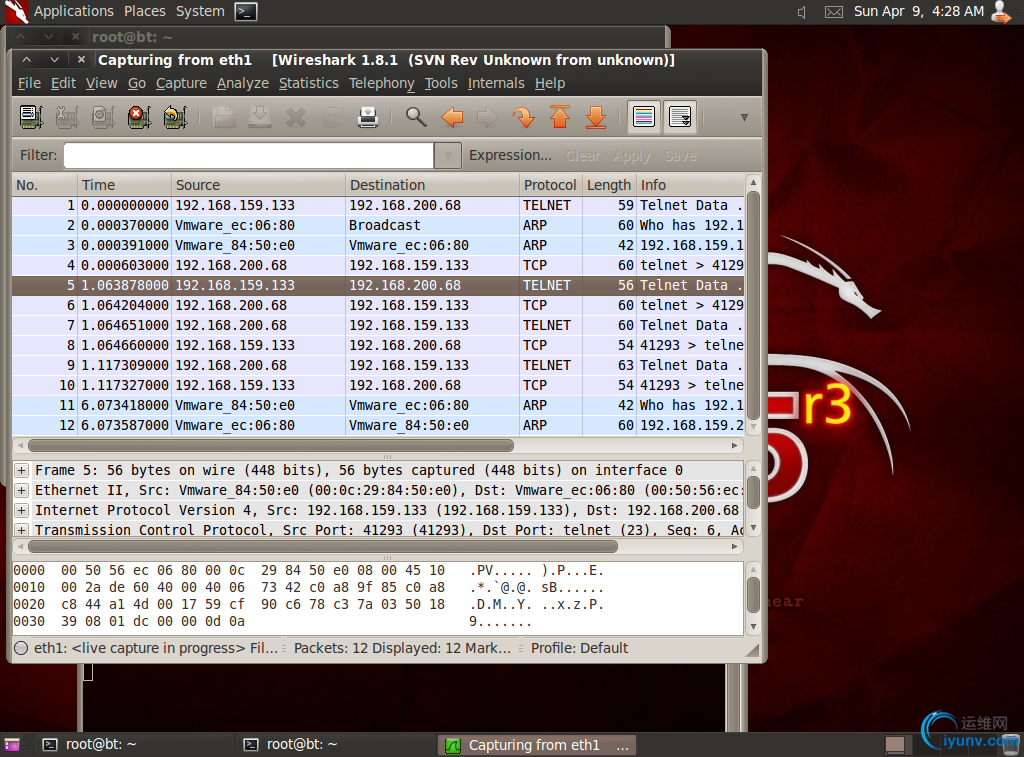1024x757 pixels.
Task: Click the filter Apply button
Action: pyautogui.click(x=632, y=155)
